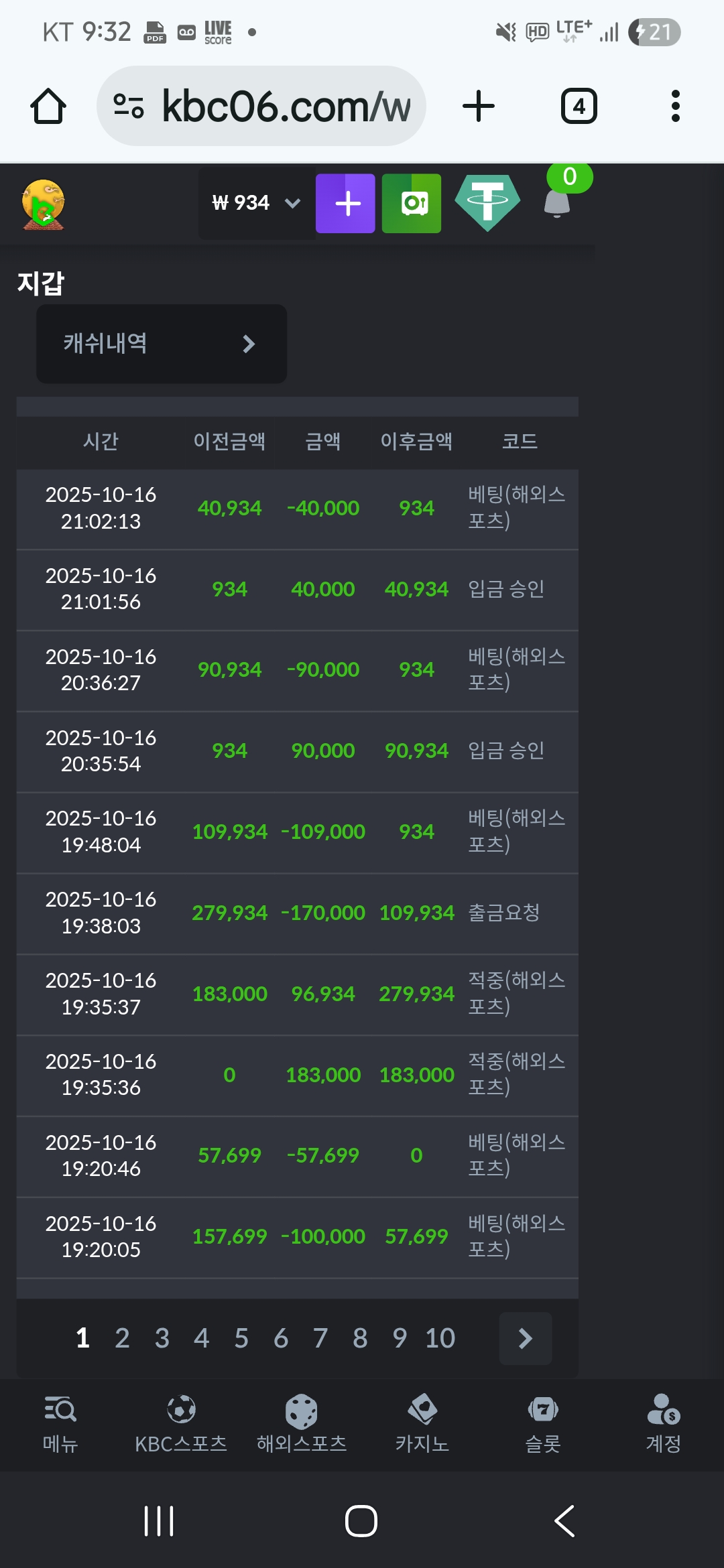724x1568 pixels.
Task: Tap the Tether diamond icon
Action: (487, 203)
